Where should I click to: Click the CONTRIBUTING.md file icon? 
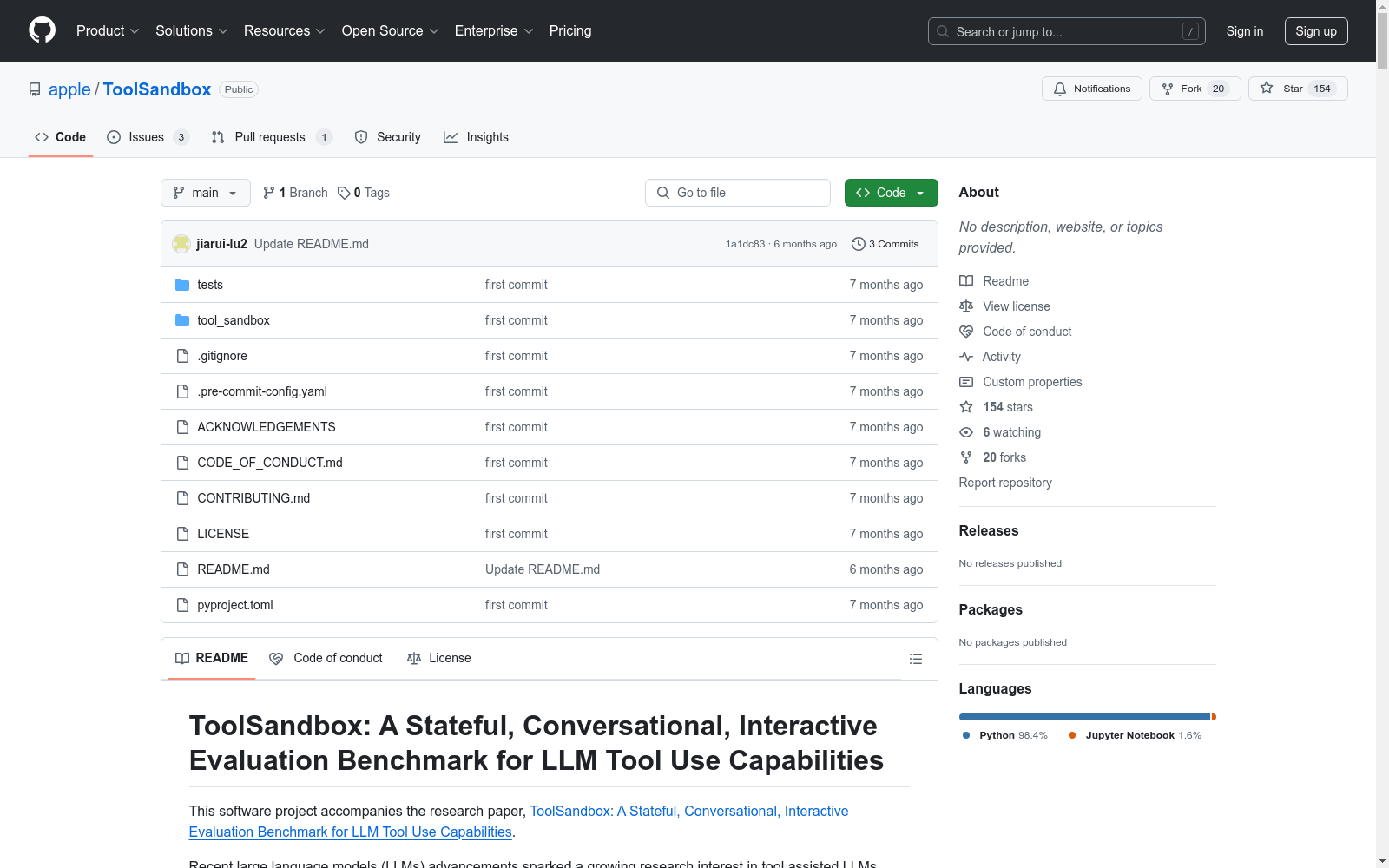pos(182,498)
